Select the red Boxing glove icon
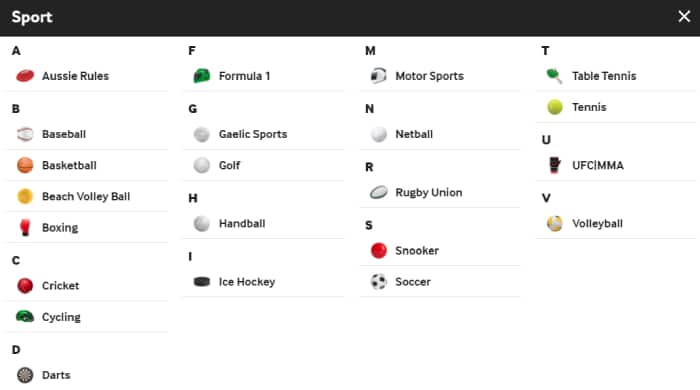Screen dimensions: 700x390 point(25,228)
